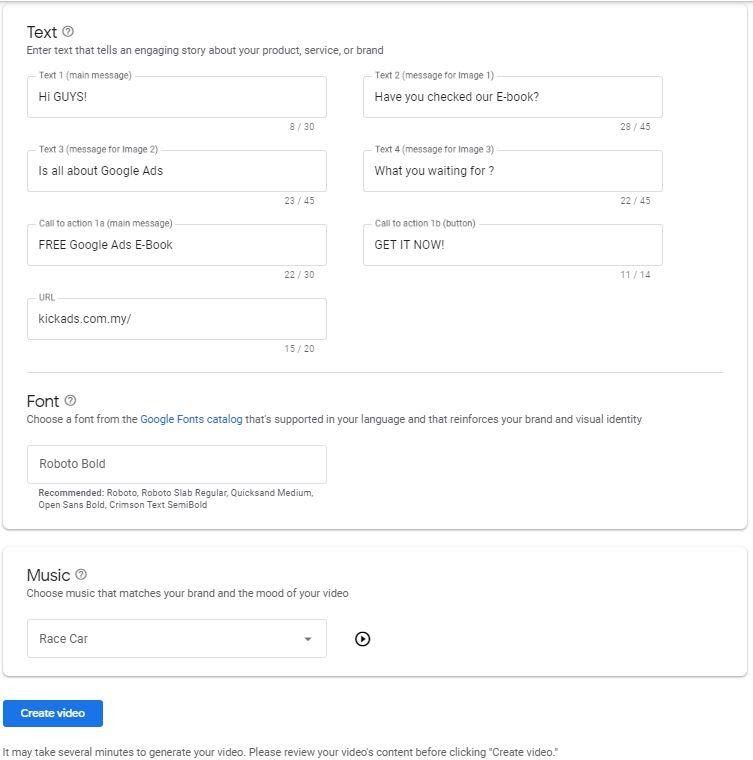Click the recommended fonts hint text
The image size is (753, 760).
click(176, 499)
